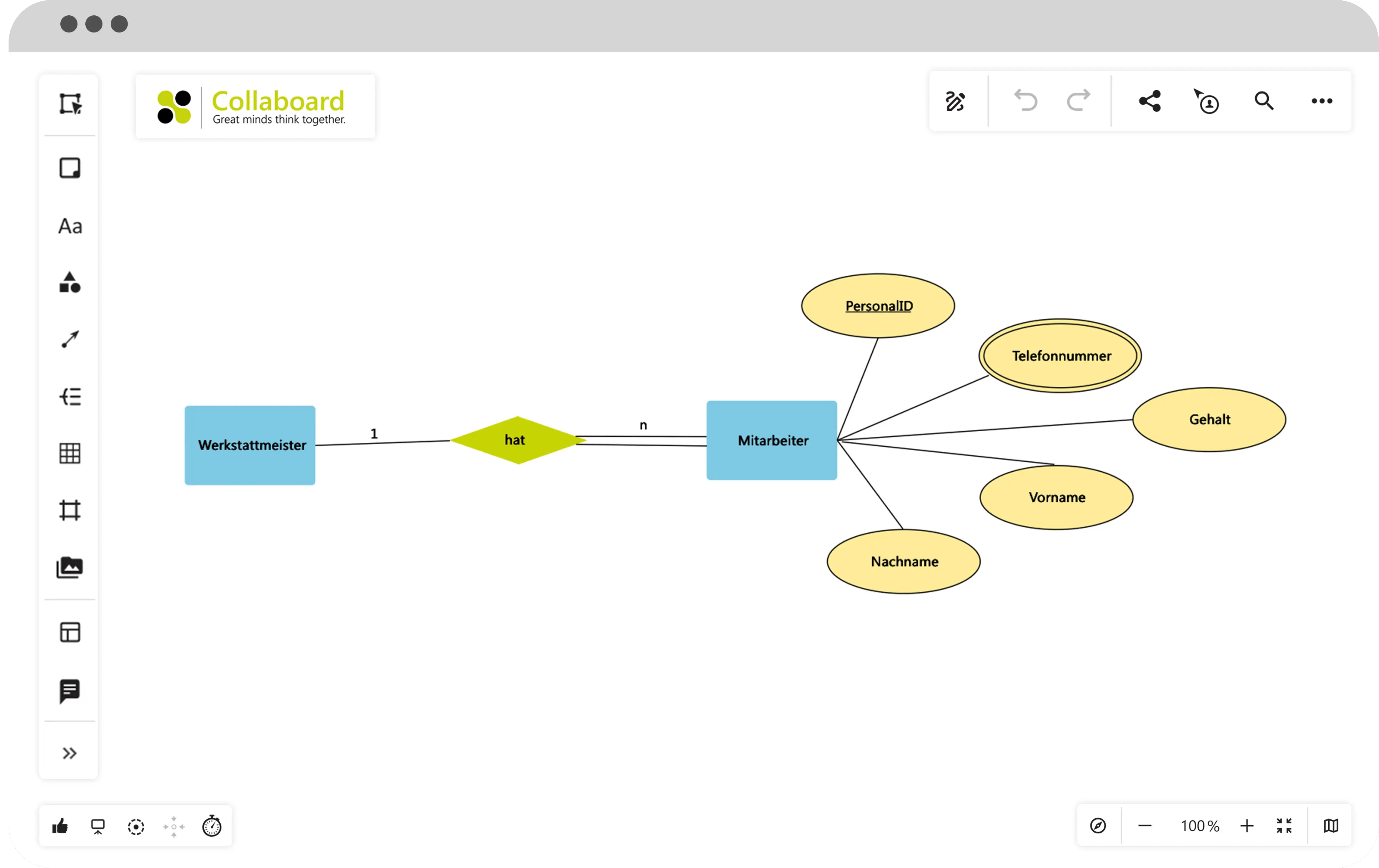Screen dimensions: 1379x868
Task: Open the shapes tool
Action: [70, 282]
